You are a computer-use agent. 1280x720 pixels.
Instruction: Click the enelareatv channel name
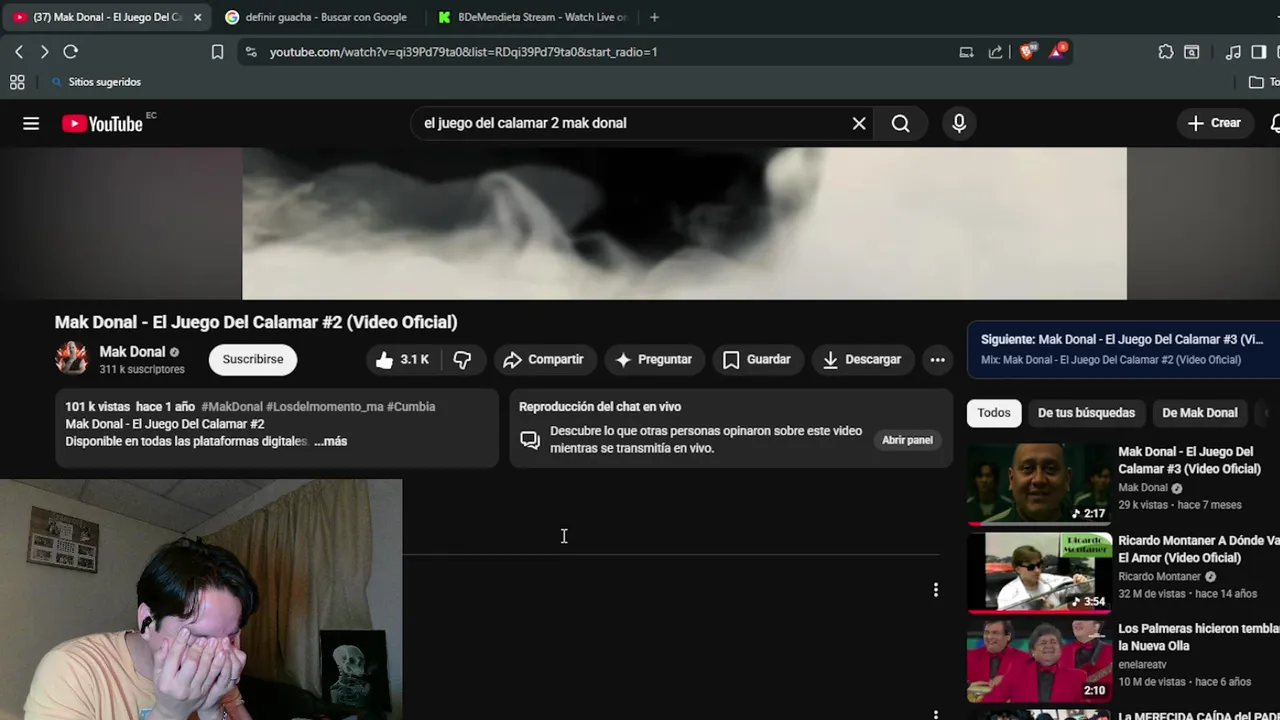(1142, 665)
